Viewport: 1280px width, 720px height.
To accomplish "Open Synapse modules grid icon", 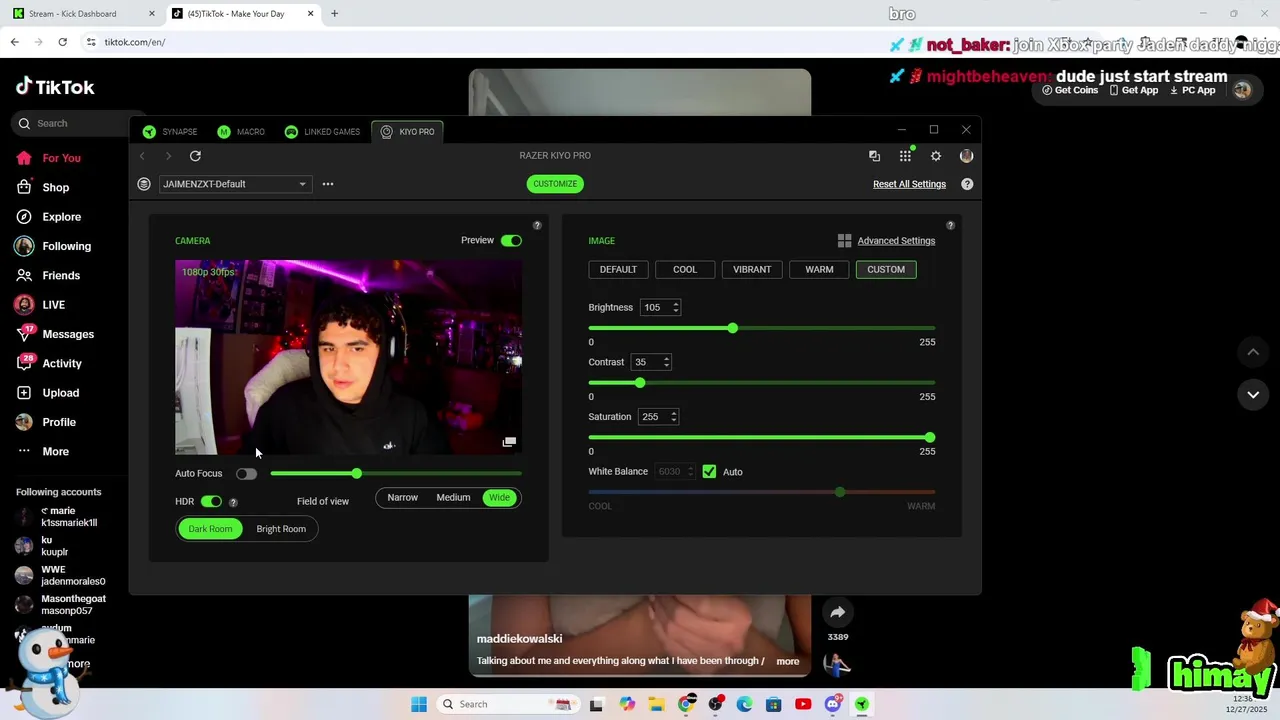I will pos(905,156).
